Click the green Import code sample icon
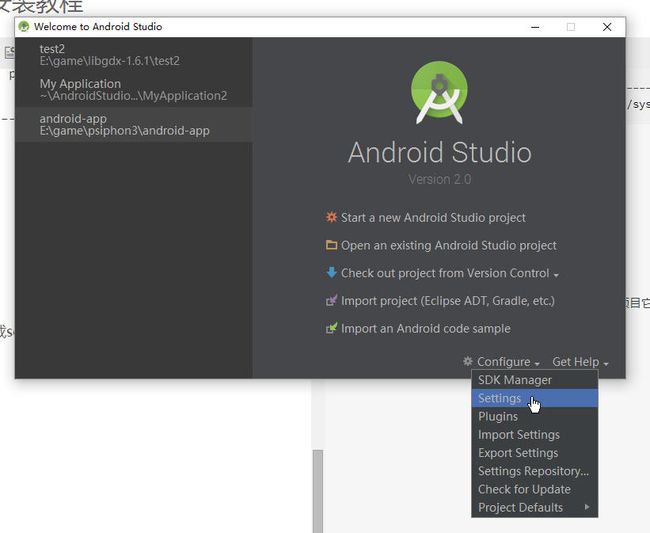The height and width of the screenshot is (533, 650). click(331, 328)
